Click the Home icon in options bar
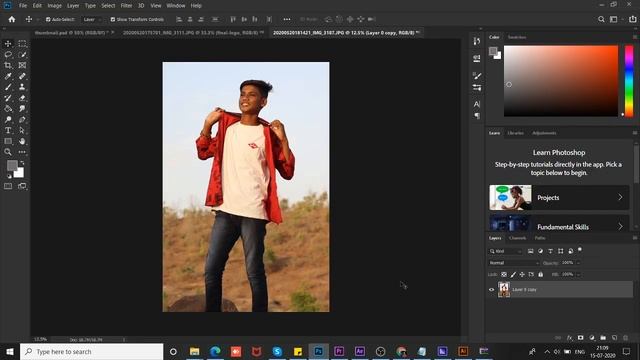640x360 pixels. (12, 19)
